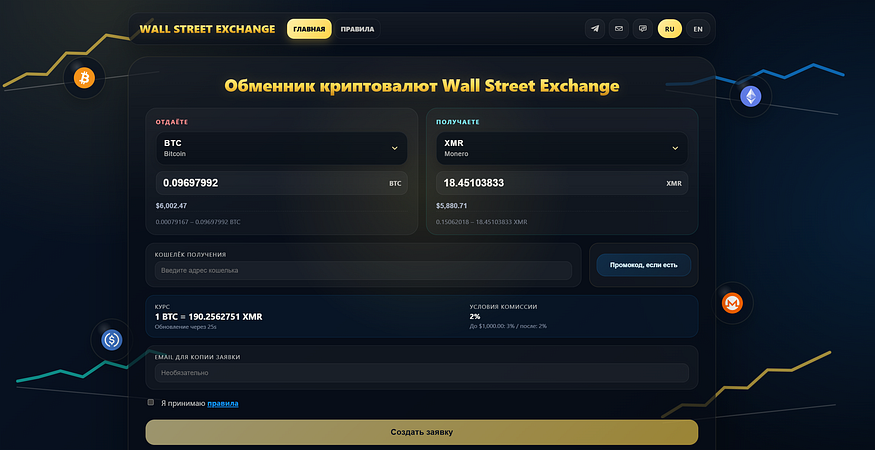This screenshot has width=875, height=450.
Task: Go to the Главная tab
Action: click(x=309, y=29)
